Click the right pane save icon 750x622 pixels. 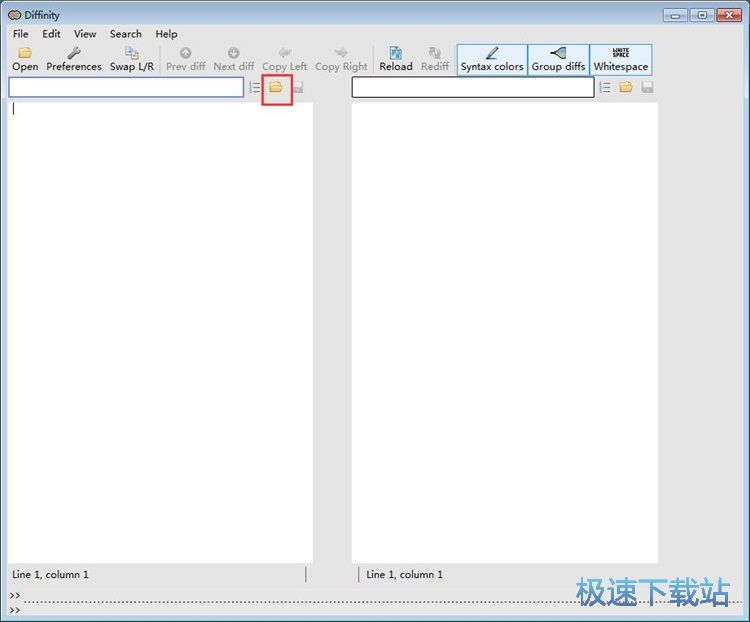point(648,88)
